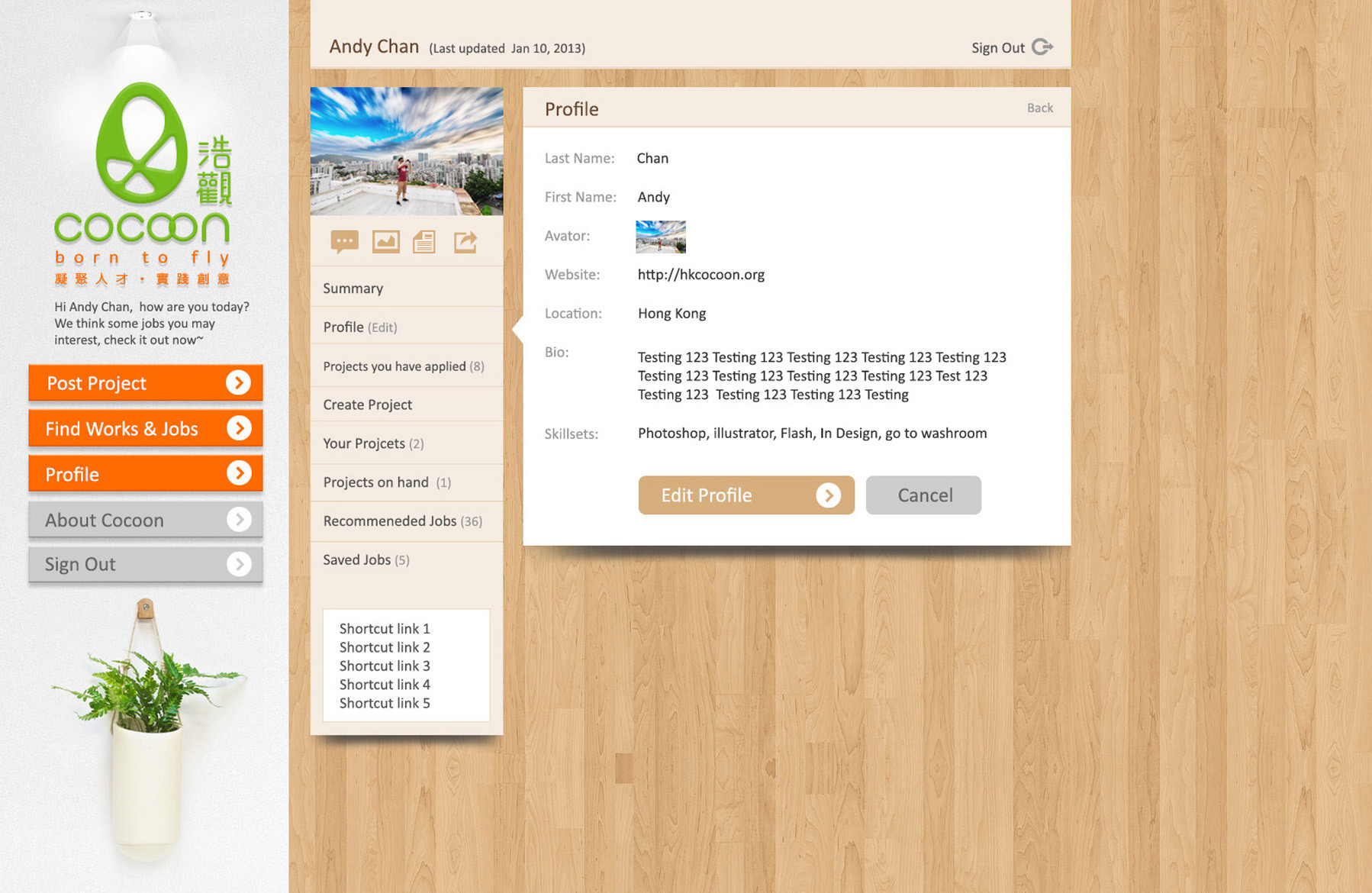This screenshot has width=1372, height=893.
Task: Click the share arrow icon under cover image
Action: coord(465,242)
